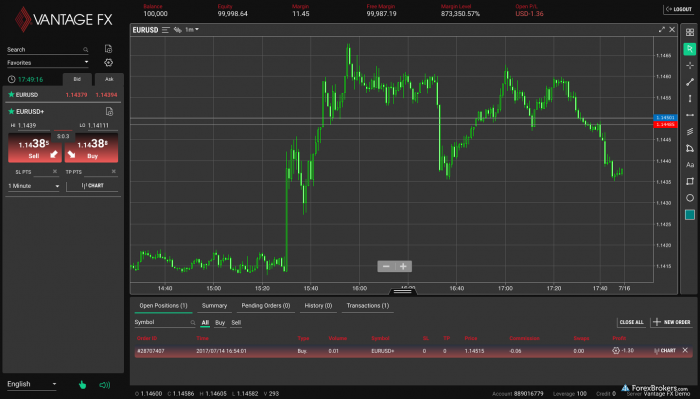Select the circle shape drawing tool
Image resolution: width=700 pixels, height=399 pixels.
(690, 198)
